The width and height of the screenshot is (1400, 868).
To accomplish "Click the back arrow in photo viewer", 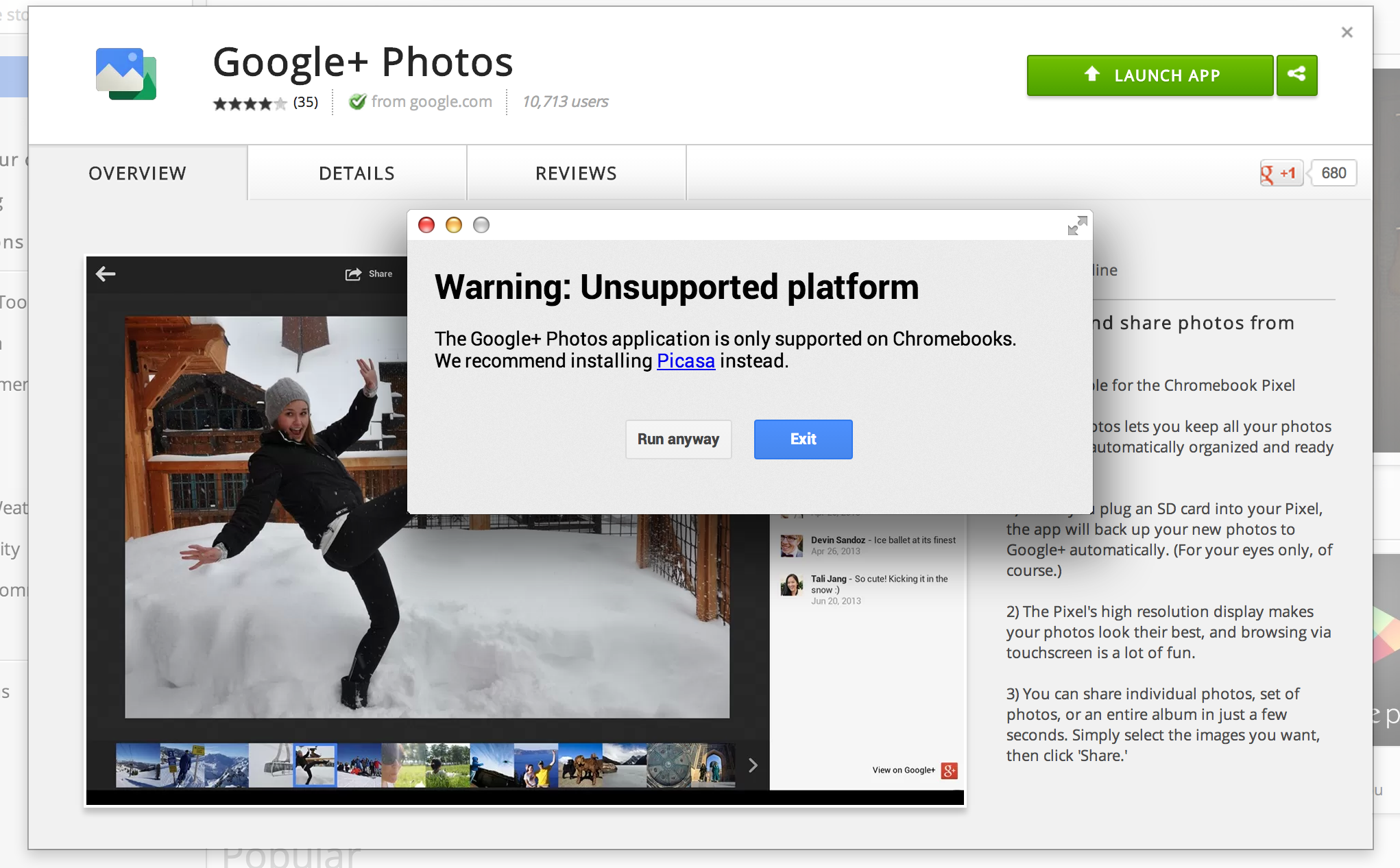I will click(106, 274).
